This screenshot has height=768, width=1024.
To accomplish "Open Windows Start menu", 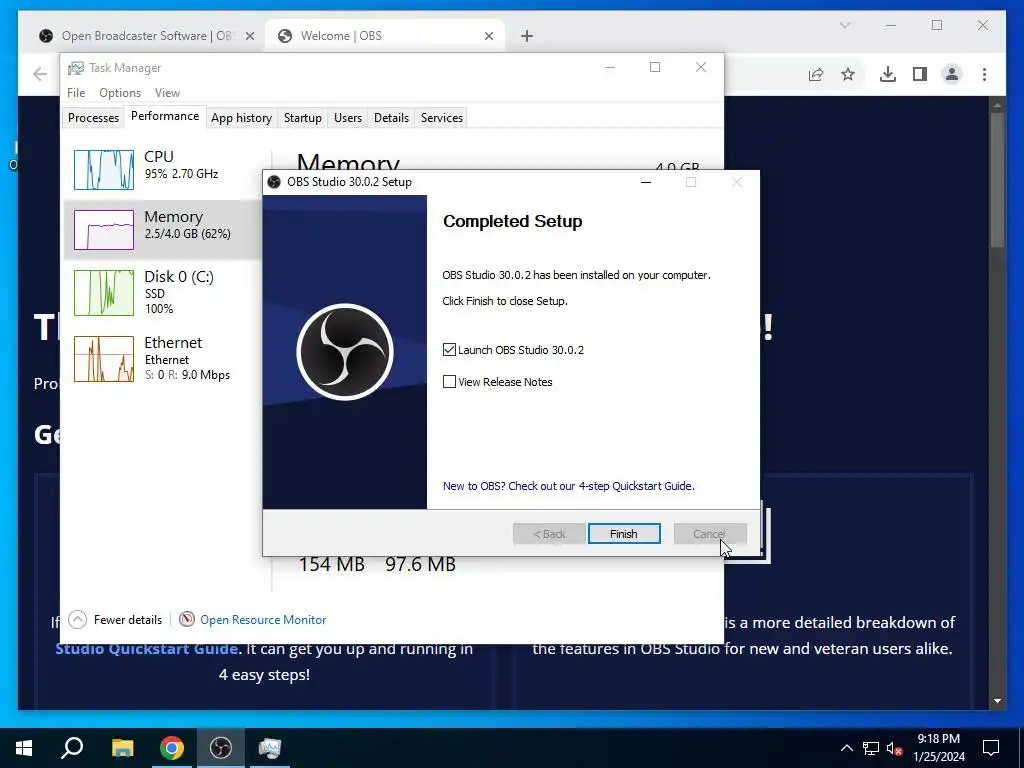I will pos(24,748).
